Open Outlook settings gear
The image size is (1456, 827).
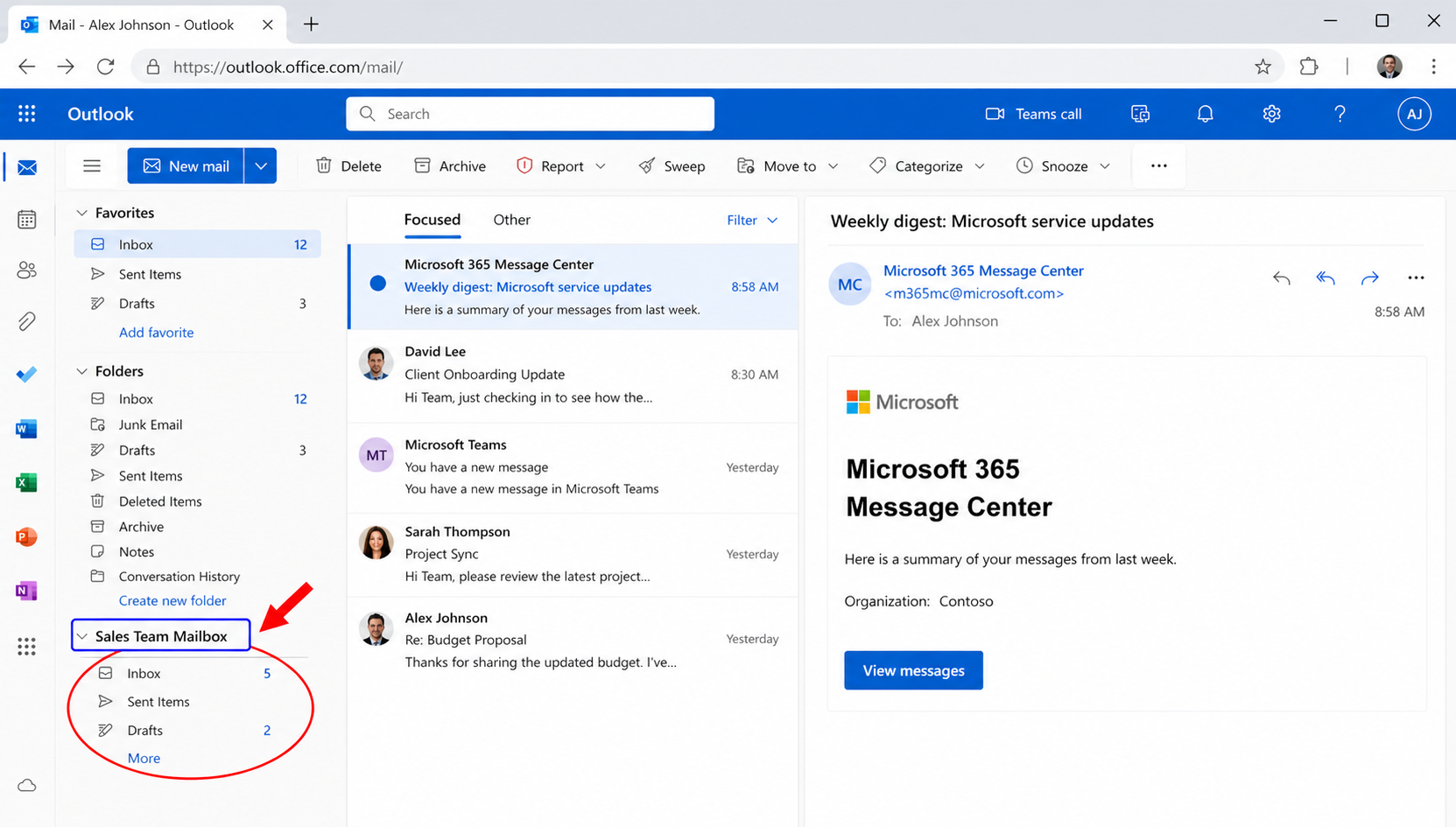pos(1271,114)
